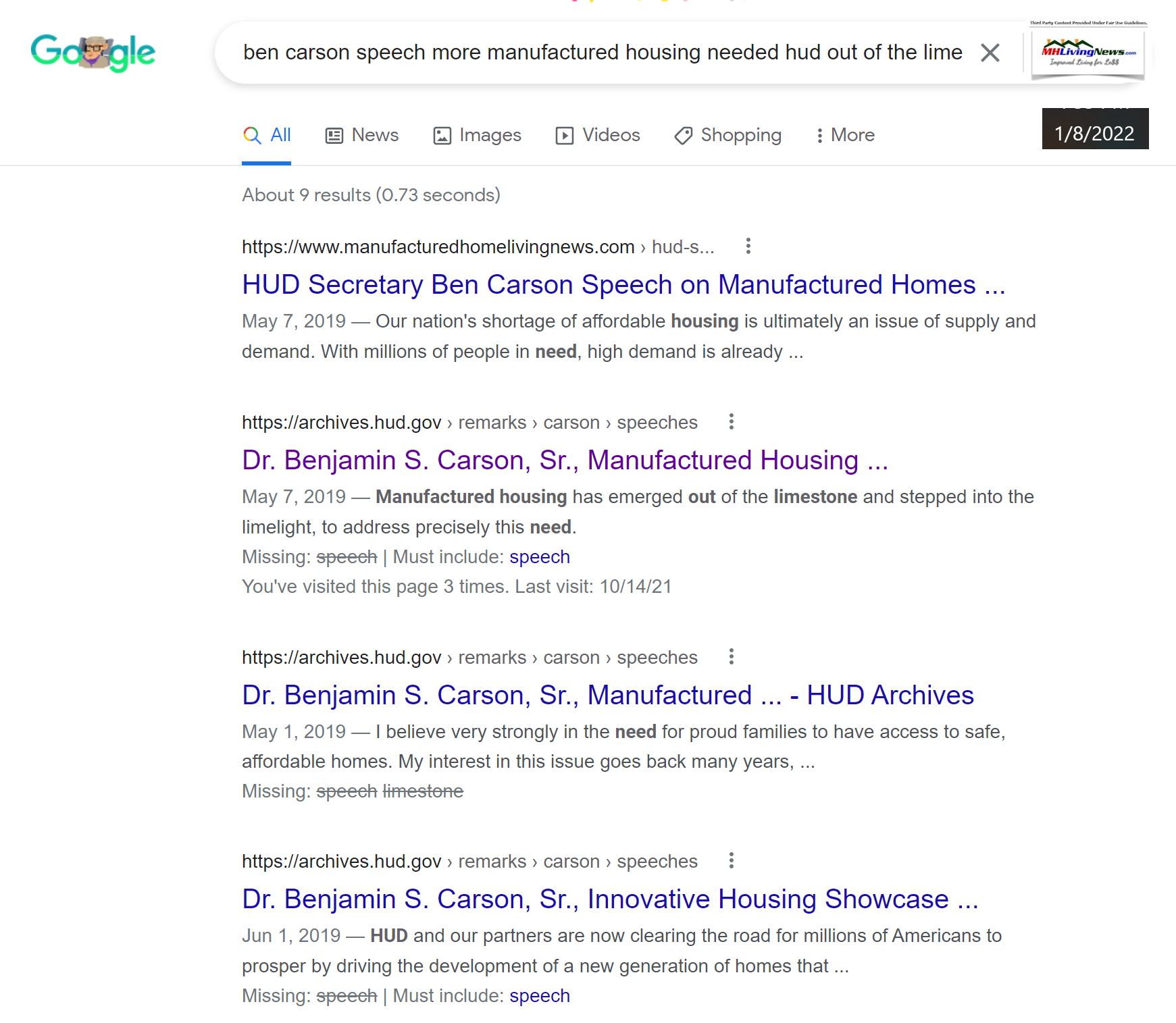Open options for the manufacturedhomelivingnews.com result

(748, 246)
